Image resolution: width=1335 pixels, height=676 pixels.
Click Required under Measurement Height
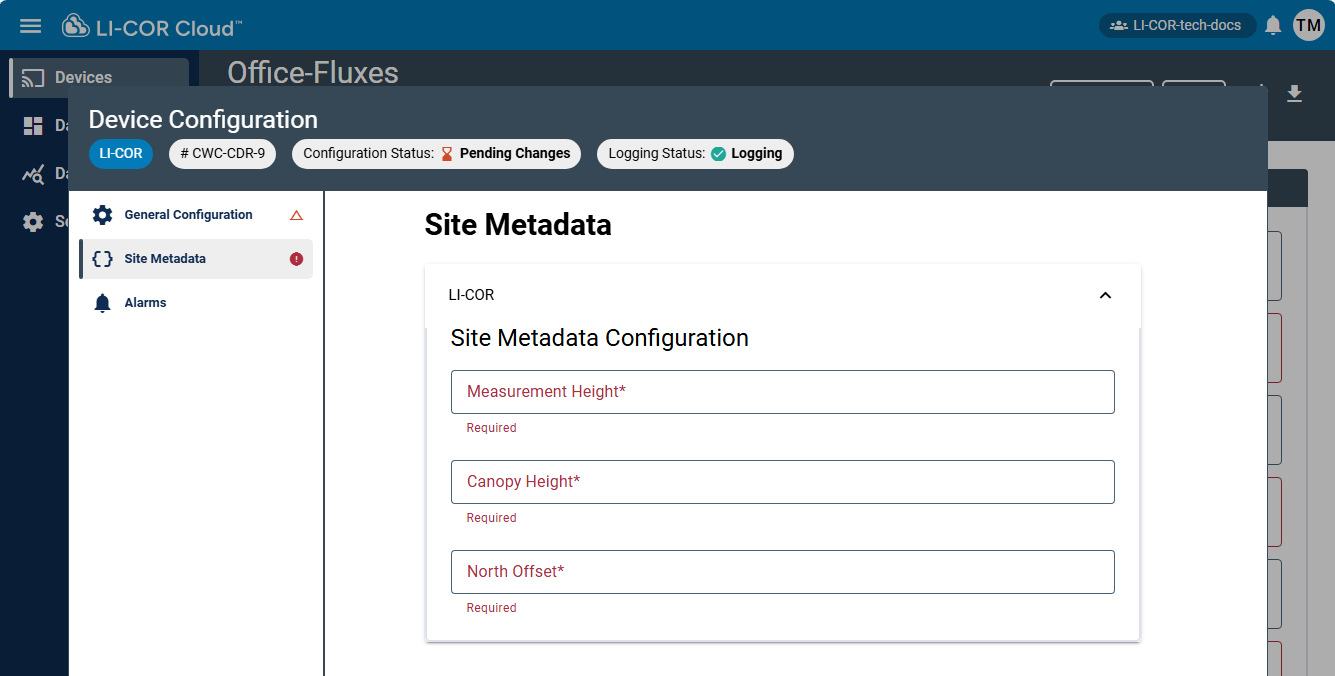tap(491, 428)
